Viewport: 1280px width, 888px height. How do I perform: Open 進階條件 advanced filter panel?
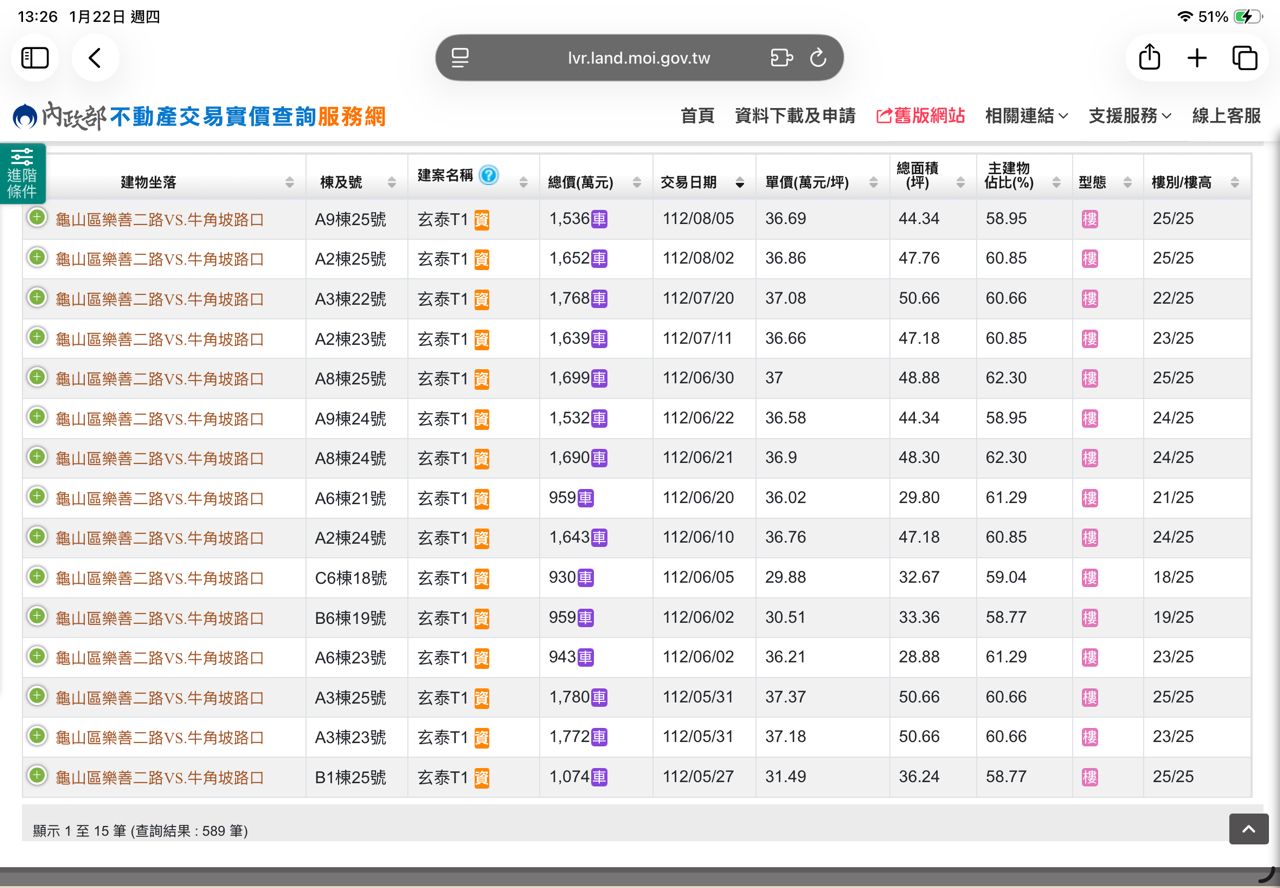22,174
